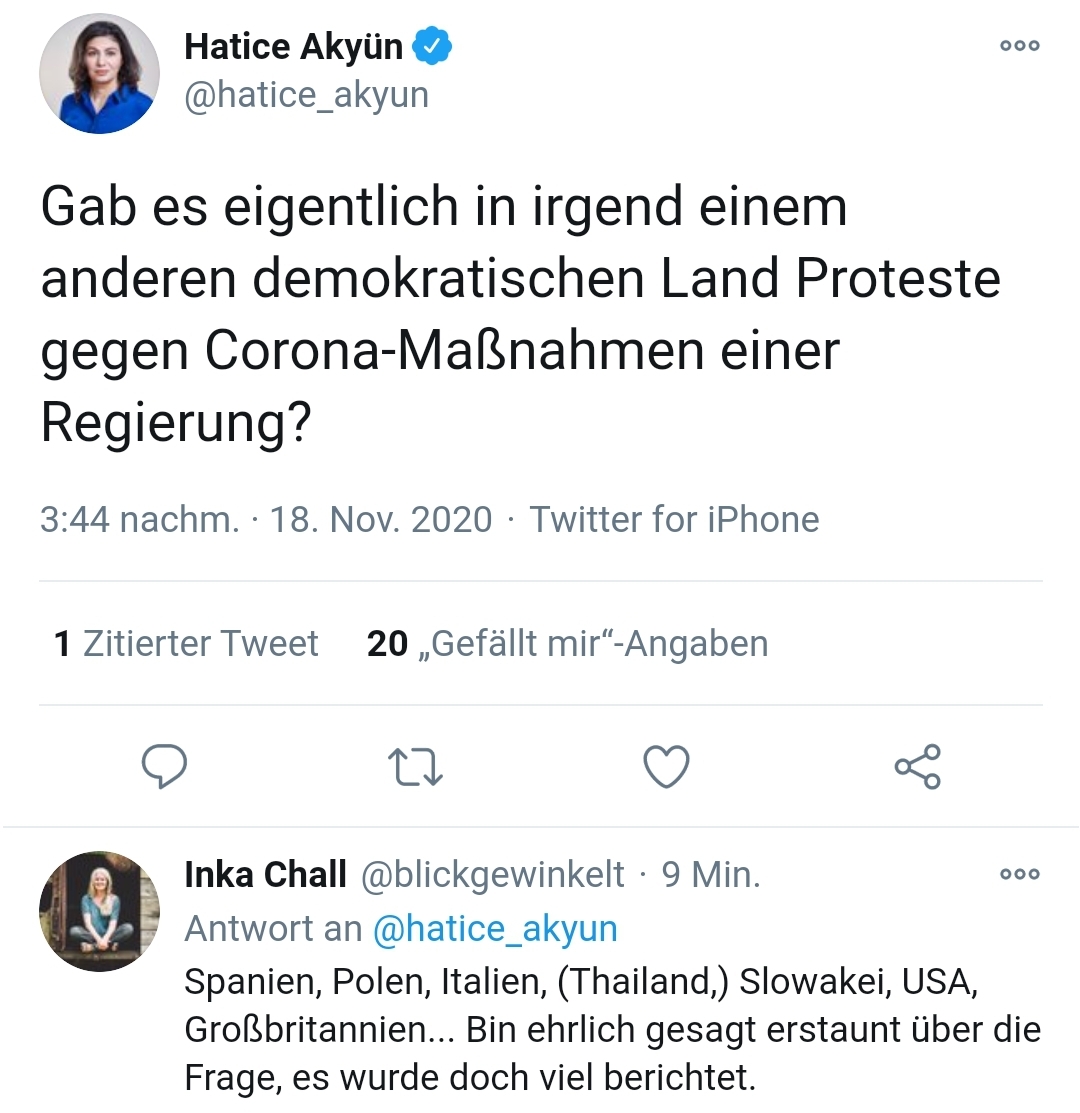1080x1113 pixels.
Task: Open Inka Chall's profile avatar
Action: pos(99,911)
